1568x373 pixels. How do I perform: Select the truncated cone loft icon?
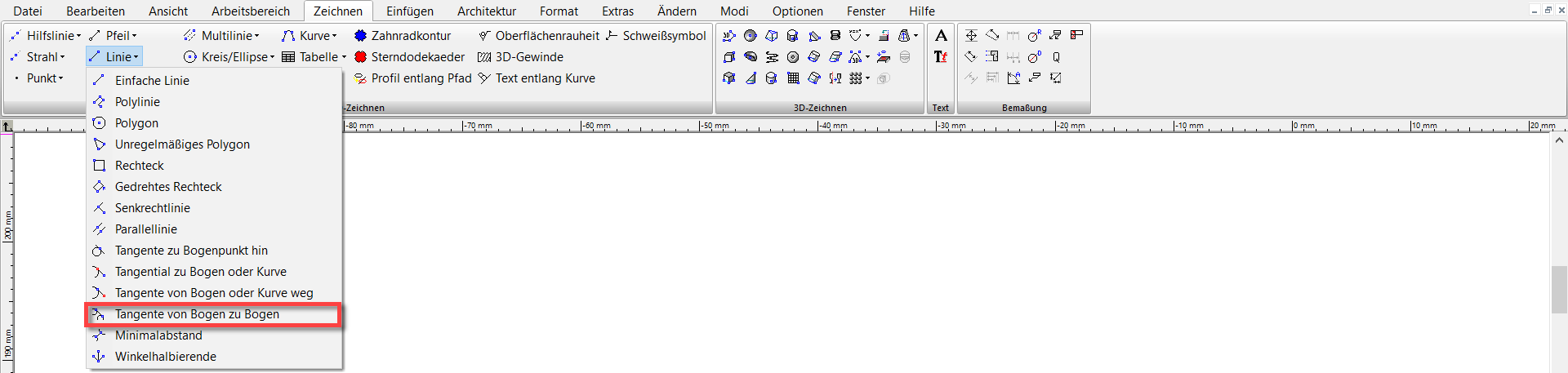(x=903, y=35)
